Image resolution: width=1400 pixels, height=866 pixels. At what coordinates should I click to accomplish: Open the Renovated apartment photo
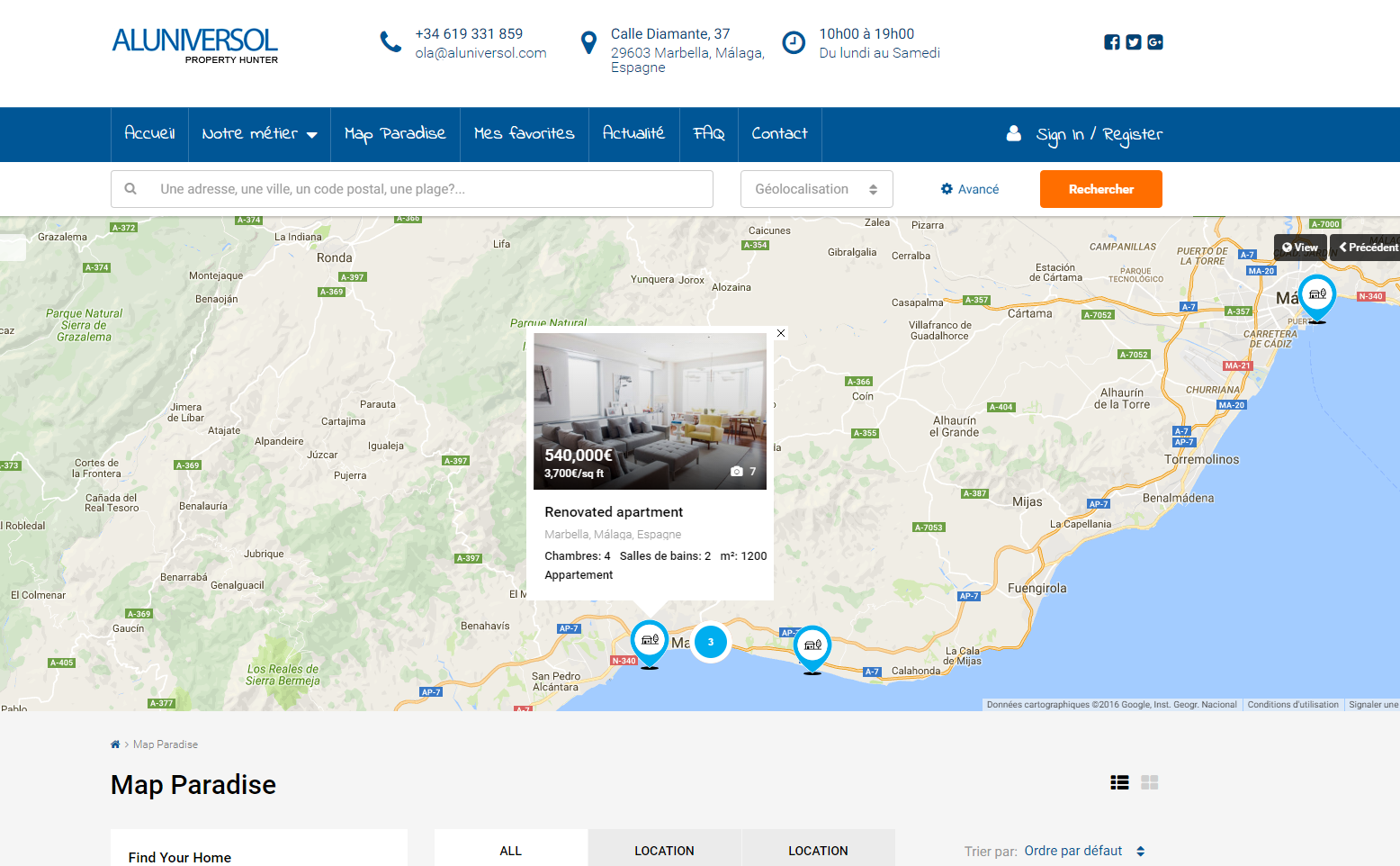point(650,411)
